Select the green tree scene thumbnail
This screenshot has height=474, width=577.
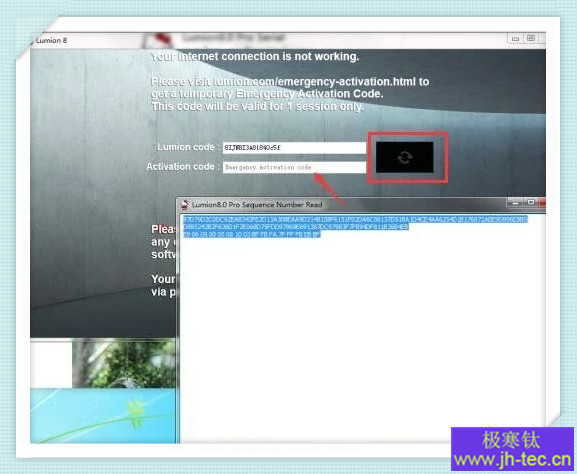124,363
